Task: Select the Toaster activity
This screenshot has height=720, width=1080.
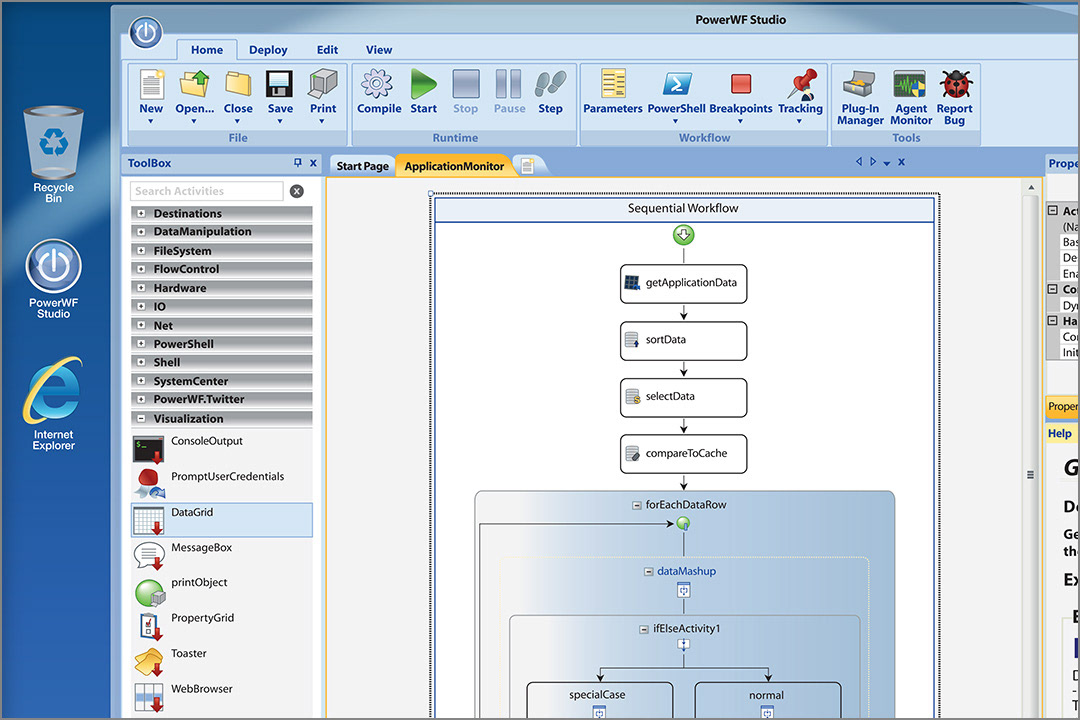Action: pos(221,661)
